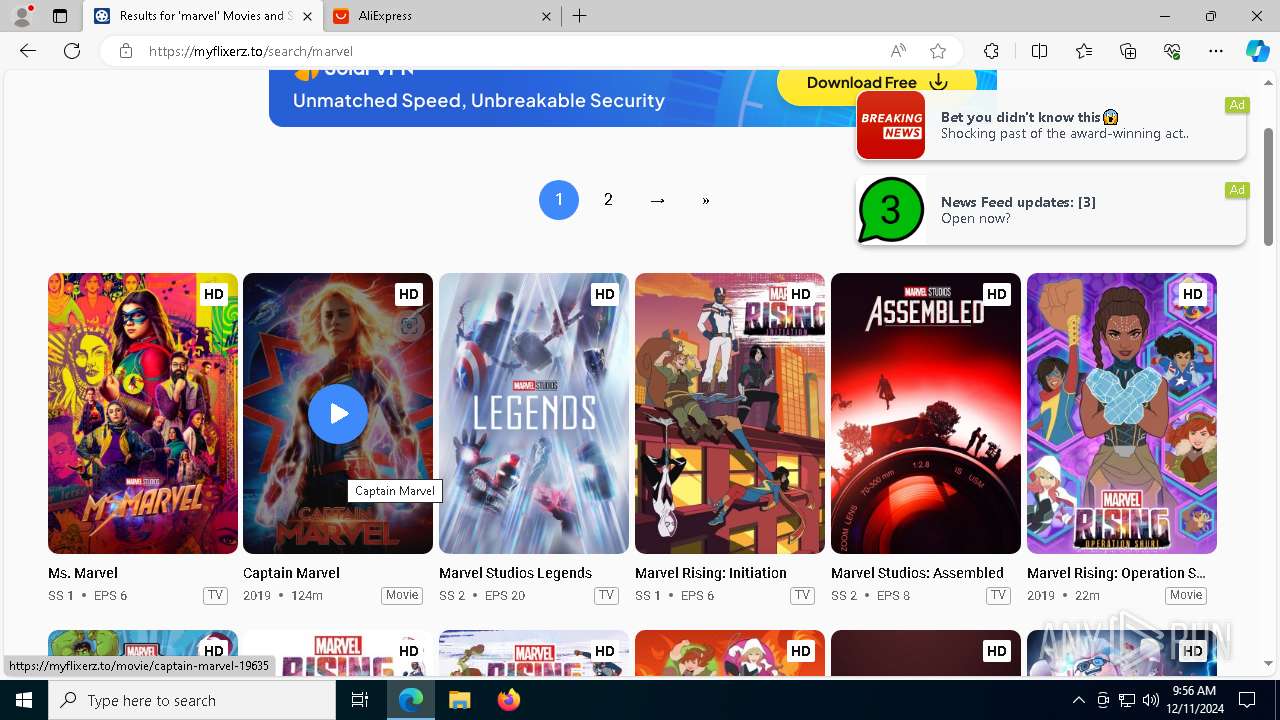
Task: Open the volume control icon
Action: pos(1150,700)
